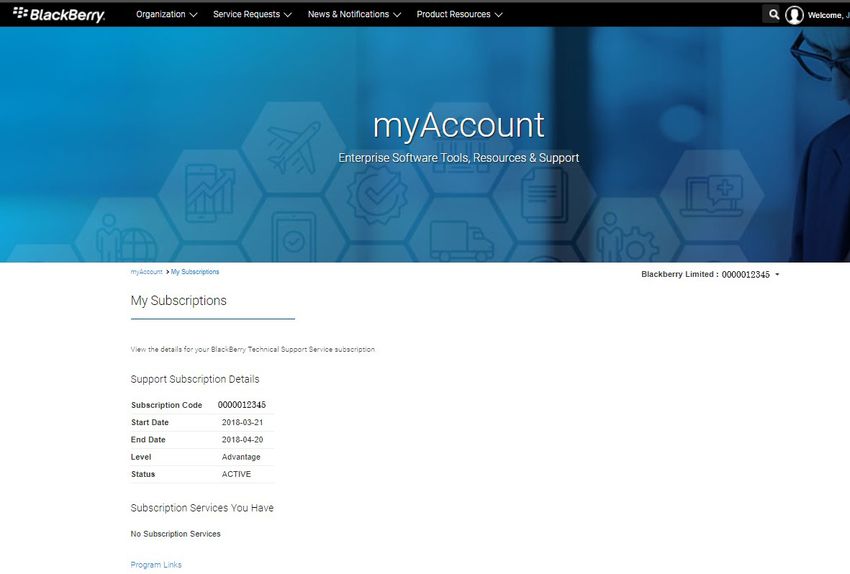
Task: Open the Blackberry Limited account dropdown arrow
Action: tap(777, 275)
